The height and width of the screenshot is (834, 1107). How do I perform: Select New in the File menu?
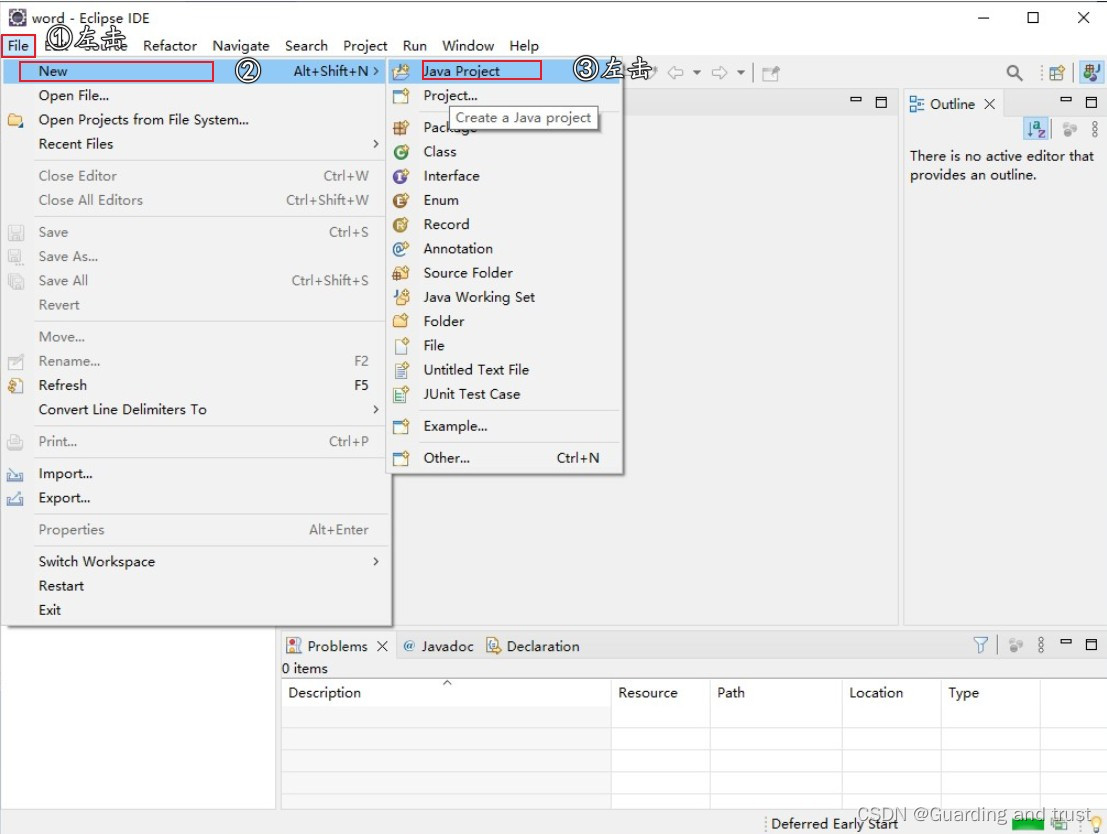(196, 71)
